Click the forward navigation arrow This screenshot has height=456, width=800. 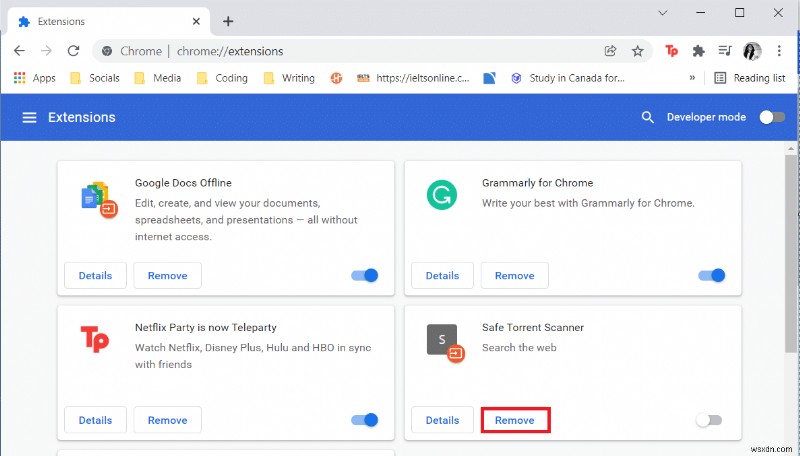(46, 50)
